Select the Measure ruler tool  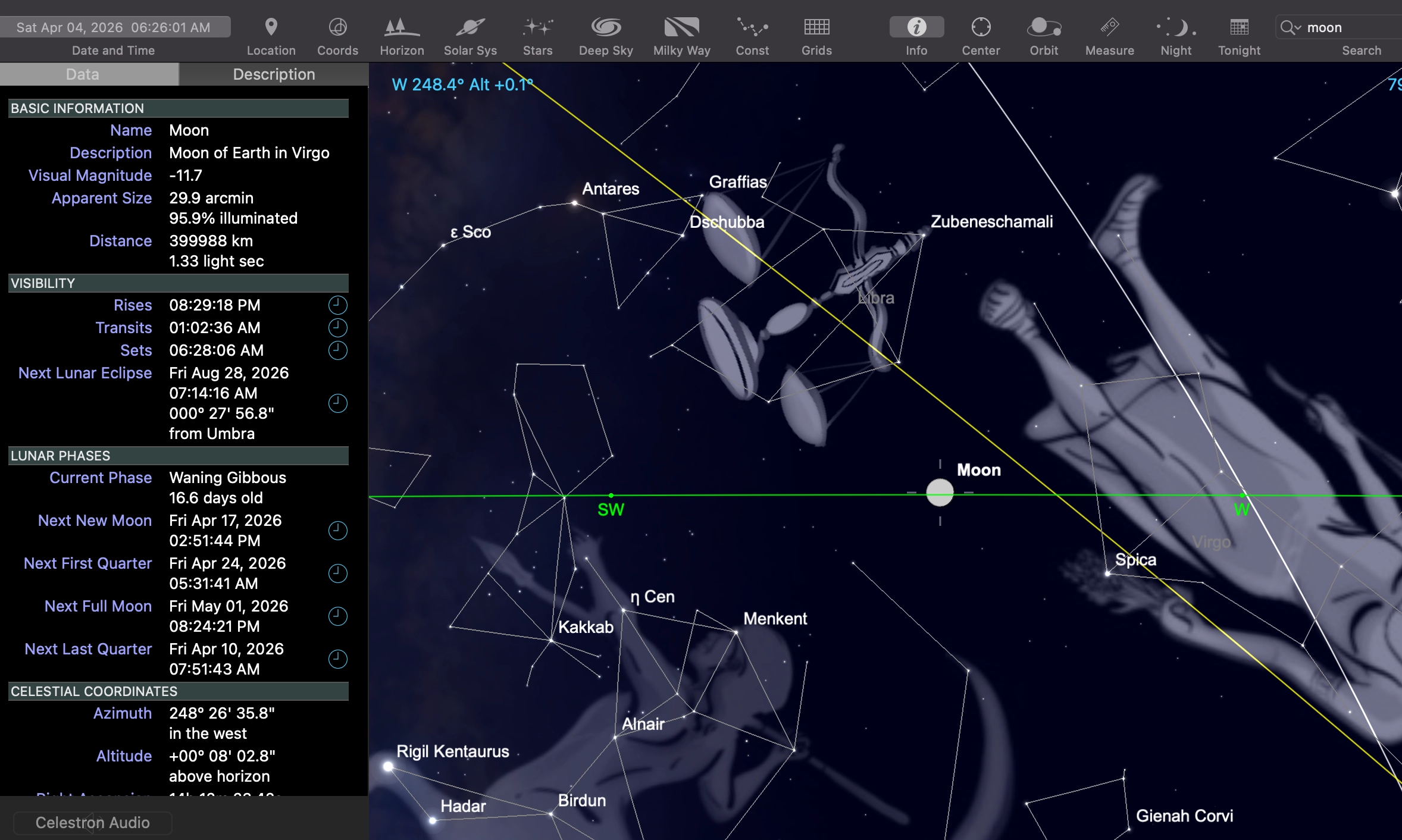[x=1109, y=27]
